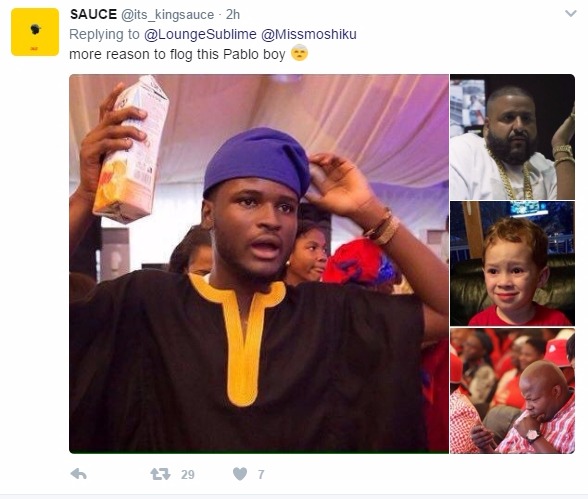View the 7 likes count

[x=261, y=475]
